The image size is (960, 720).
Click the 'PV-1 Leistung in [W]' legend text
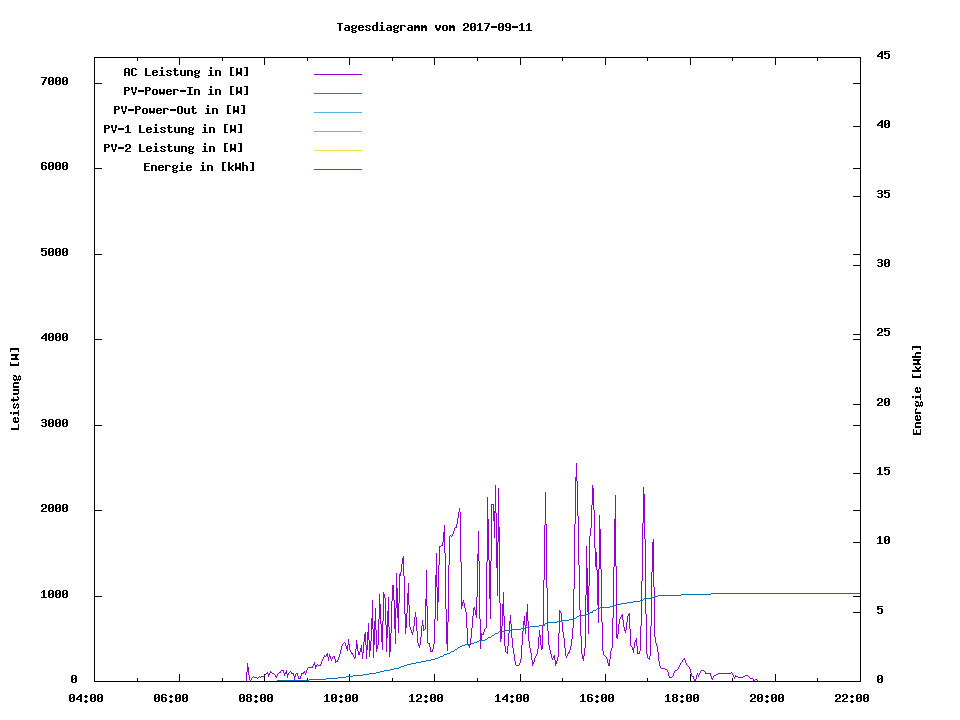click(173, 129)
